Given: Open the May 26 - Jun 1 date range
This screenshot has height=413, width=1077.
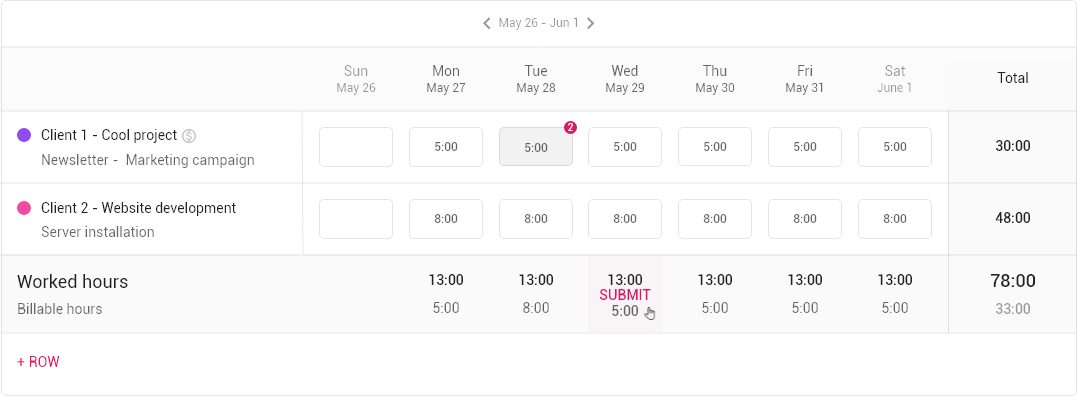Looking at the screenshot, I should (538, 23).
